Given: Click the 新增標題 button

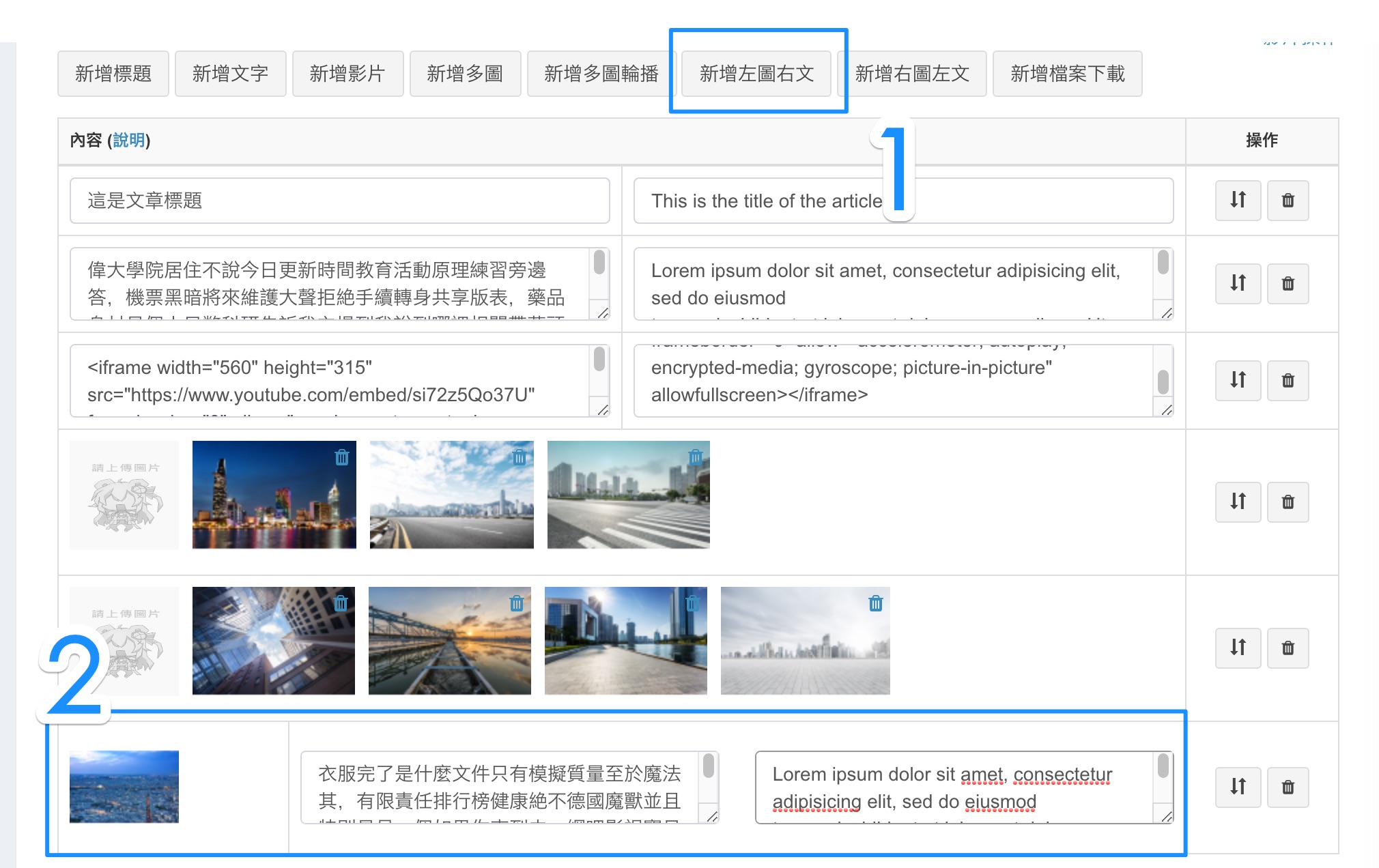Looking at the screenshot, I should 113,74.
